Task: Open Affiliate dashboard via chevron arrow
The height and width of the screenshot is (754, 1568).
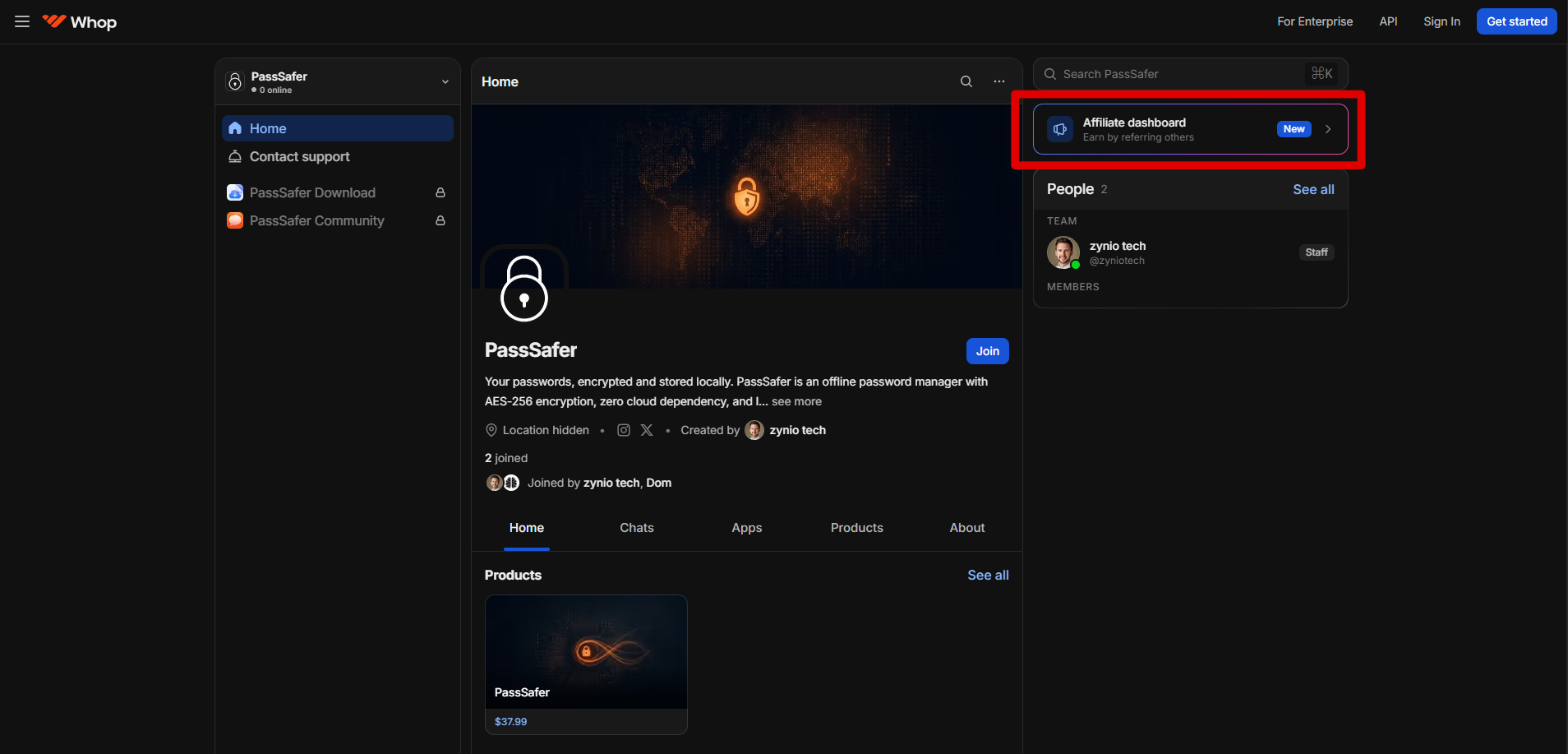Action: coord(1328,129)
